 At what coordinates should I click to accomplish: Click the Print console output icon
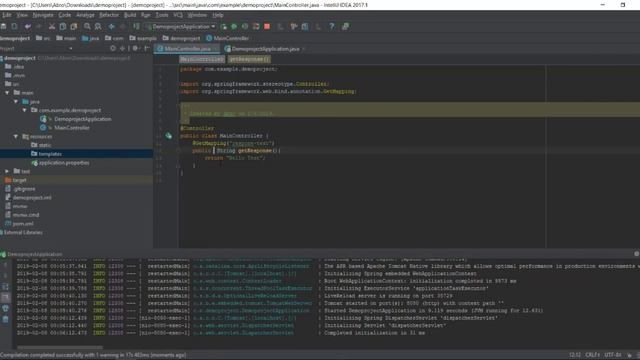[5, 309]
